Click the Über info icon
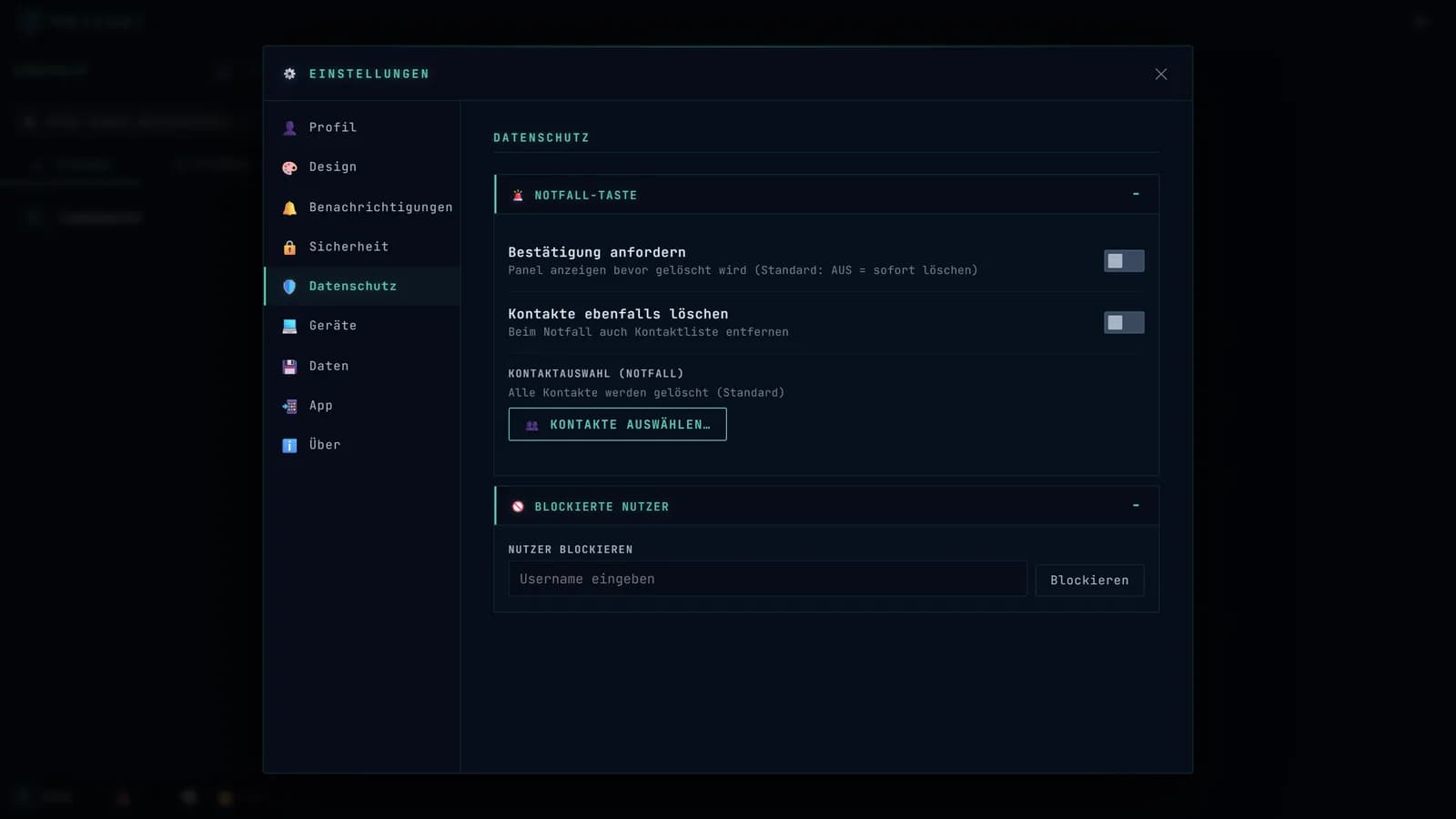This screenshot has height=819, width=1456. [289, 446]
